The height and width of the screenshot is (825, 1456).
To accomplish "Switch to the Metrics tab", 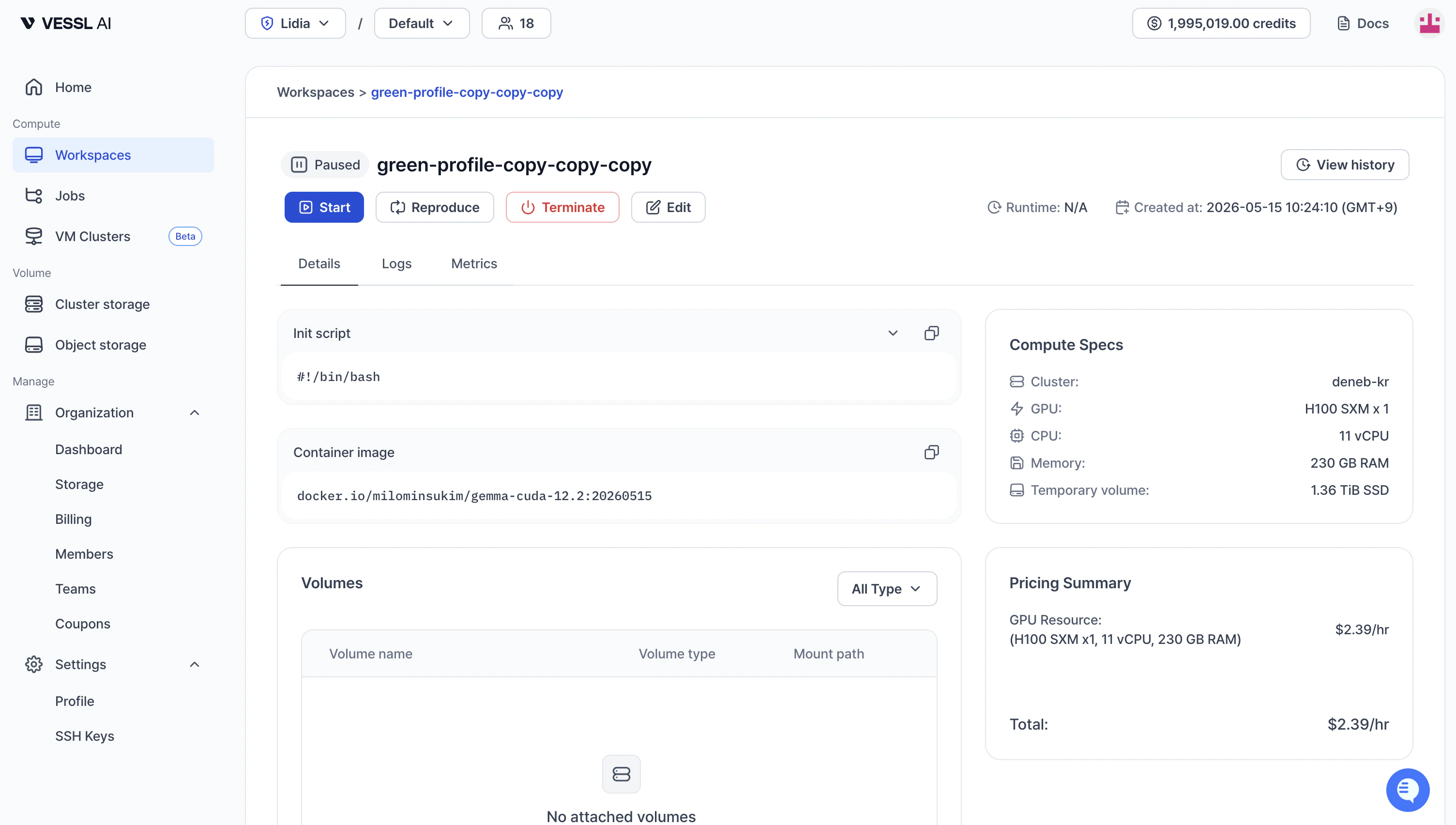I will (474, 263).
